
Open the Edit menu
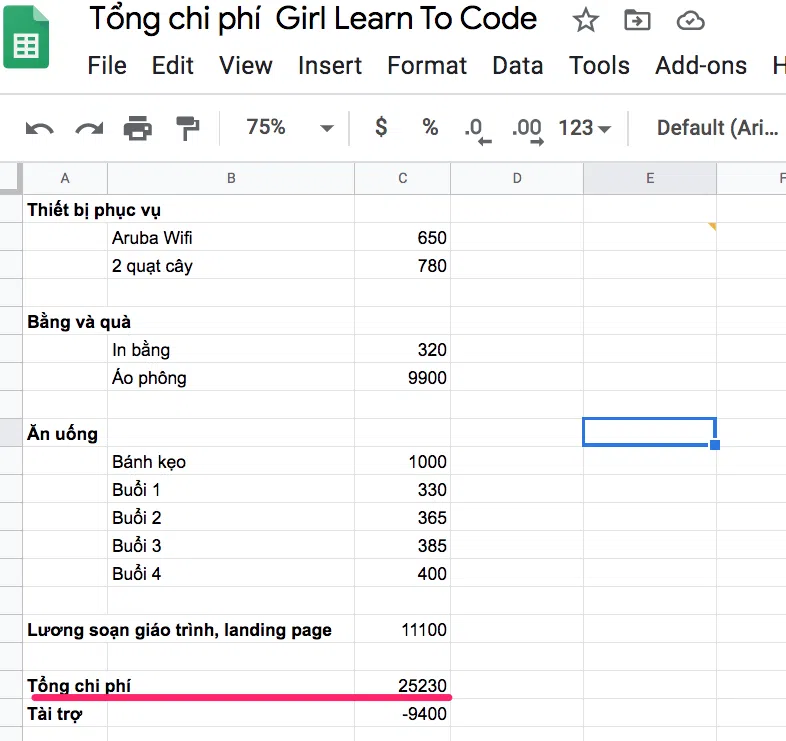click(172, 66)
